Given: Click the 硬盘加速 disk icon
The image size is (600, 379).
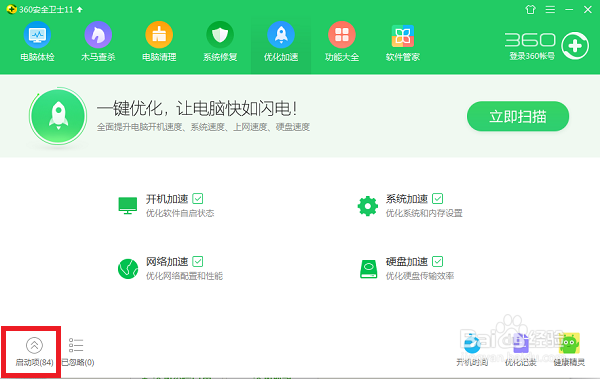Looking at the screenshot, I should pos(368,269).
